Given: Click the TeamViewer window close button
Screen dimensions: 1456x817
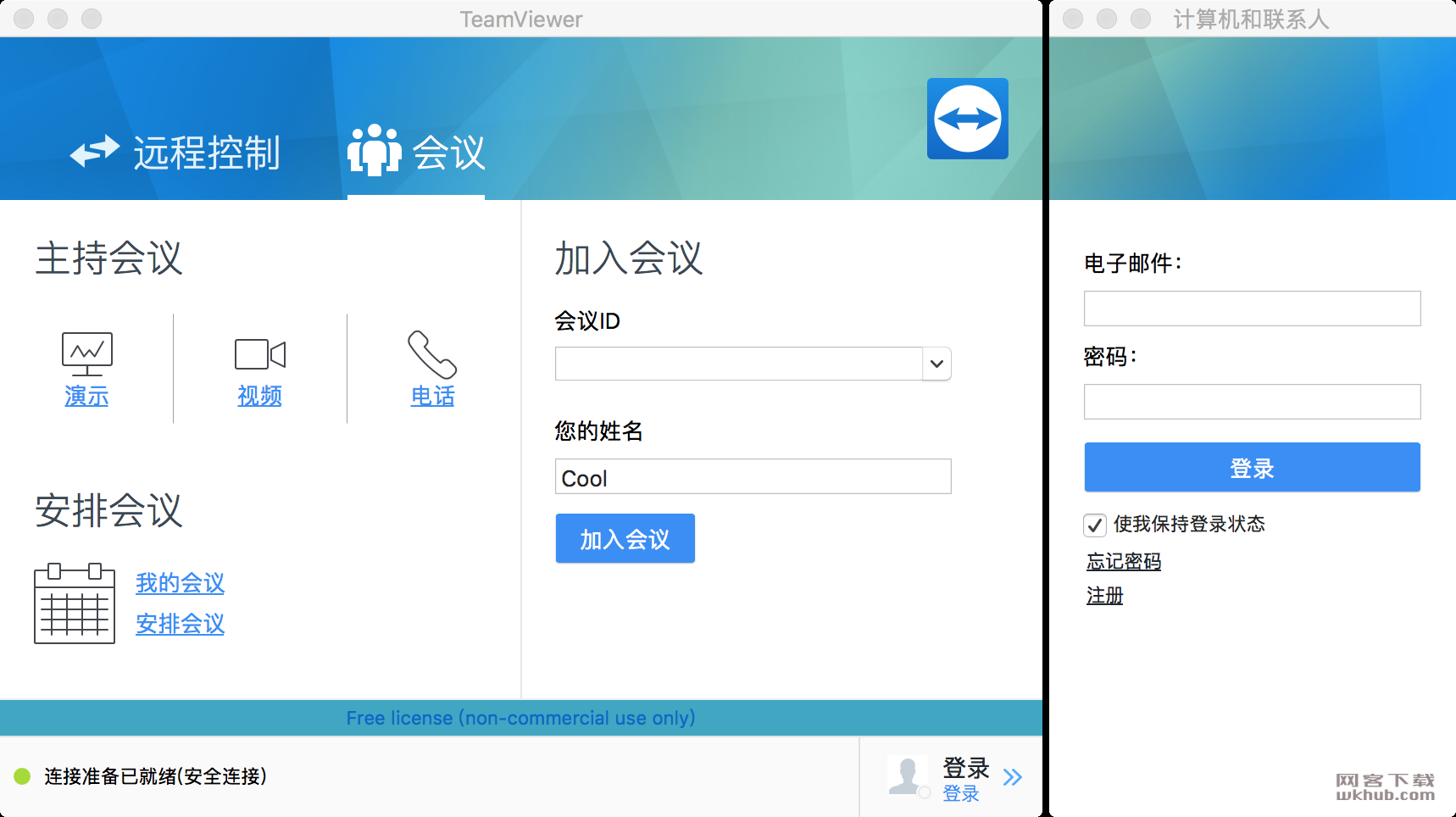Looking at the screenshot, I should [x=24, y=19].
